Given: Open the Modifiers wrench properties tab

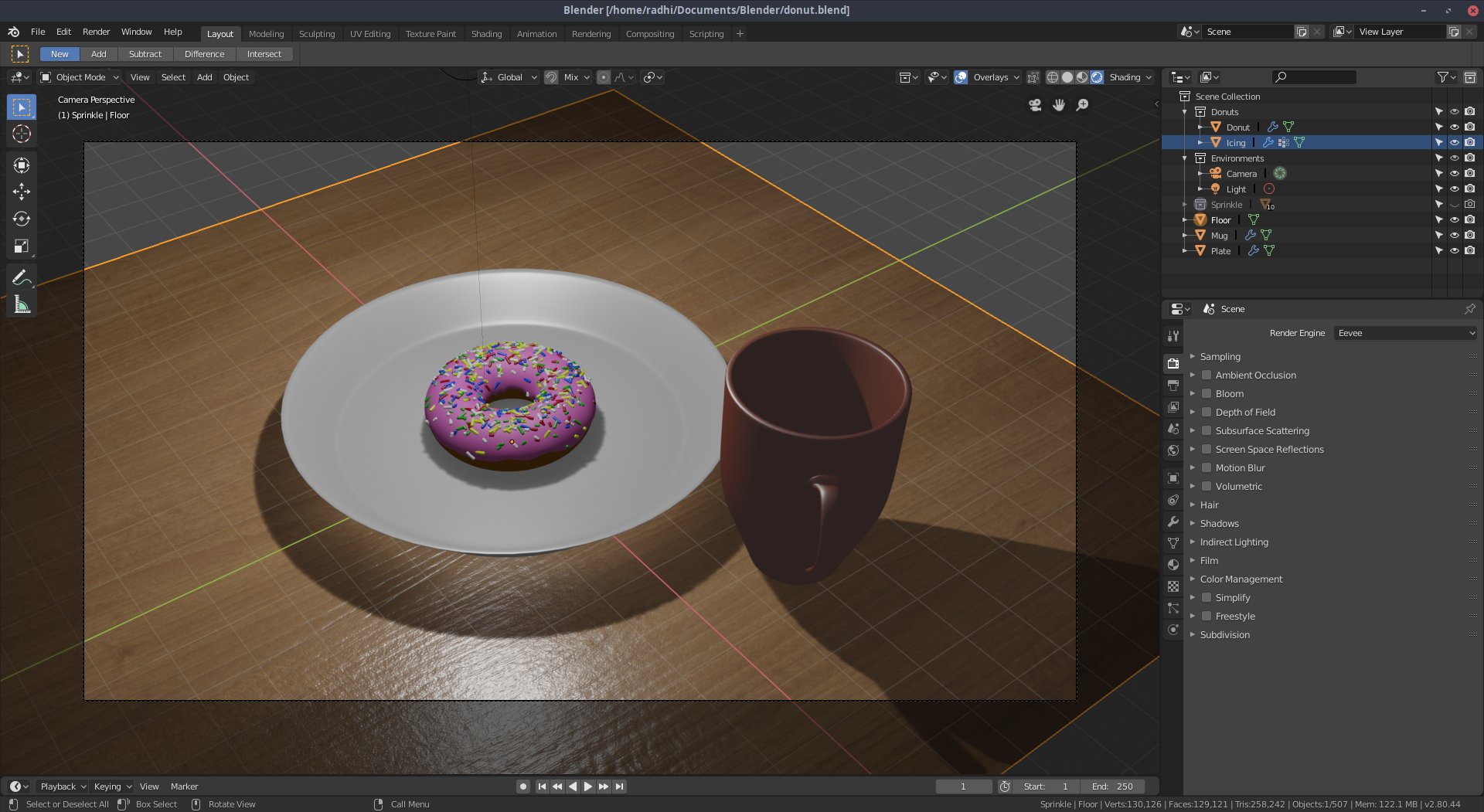Looking at the screenshot, I should pos(1173,522).
